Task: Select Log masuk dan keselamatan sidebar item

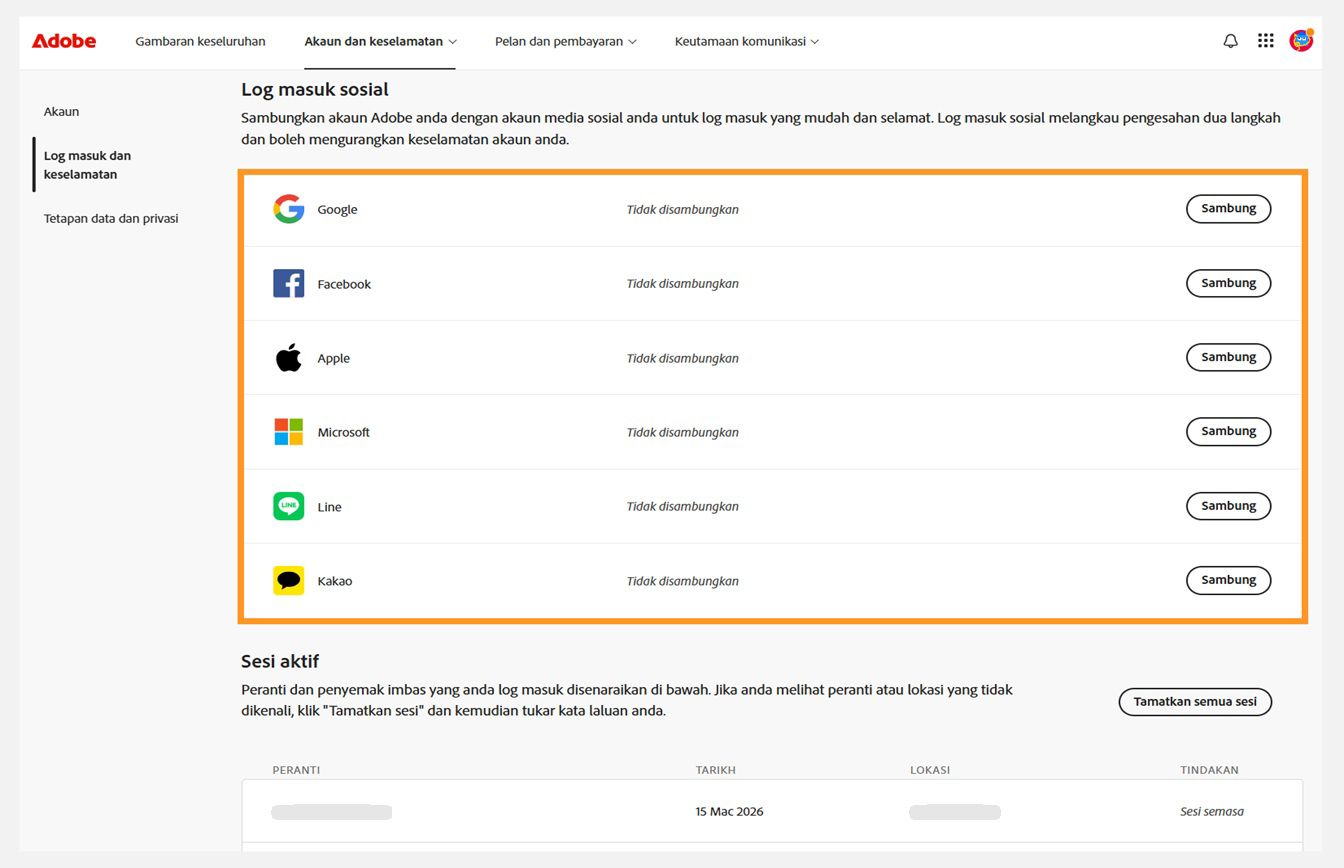Action: tap(87, 165)
